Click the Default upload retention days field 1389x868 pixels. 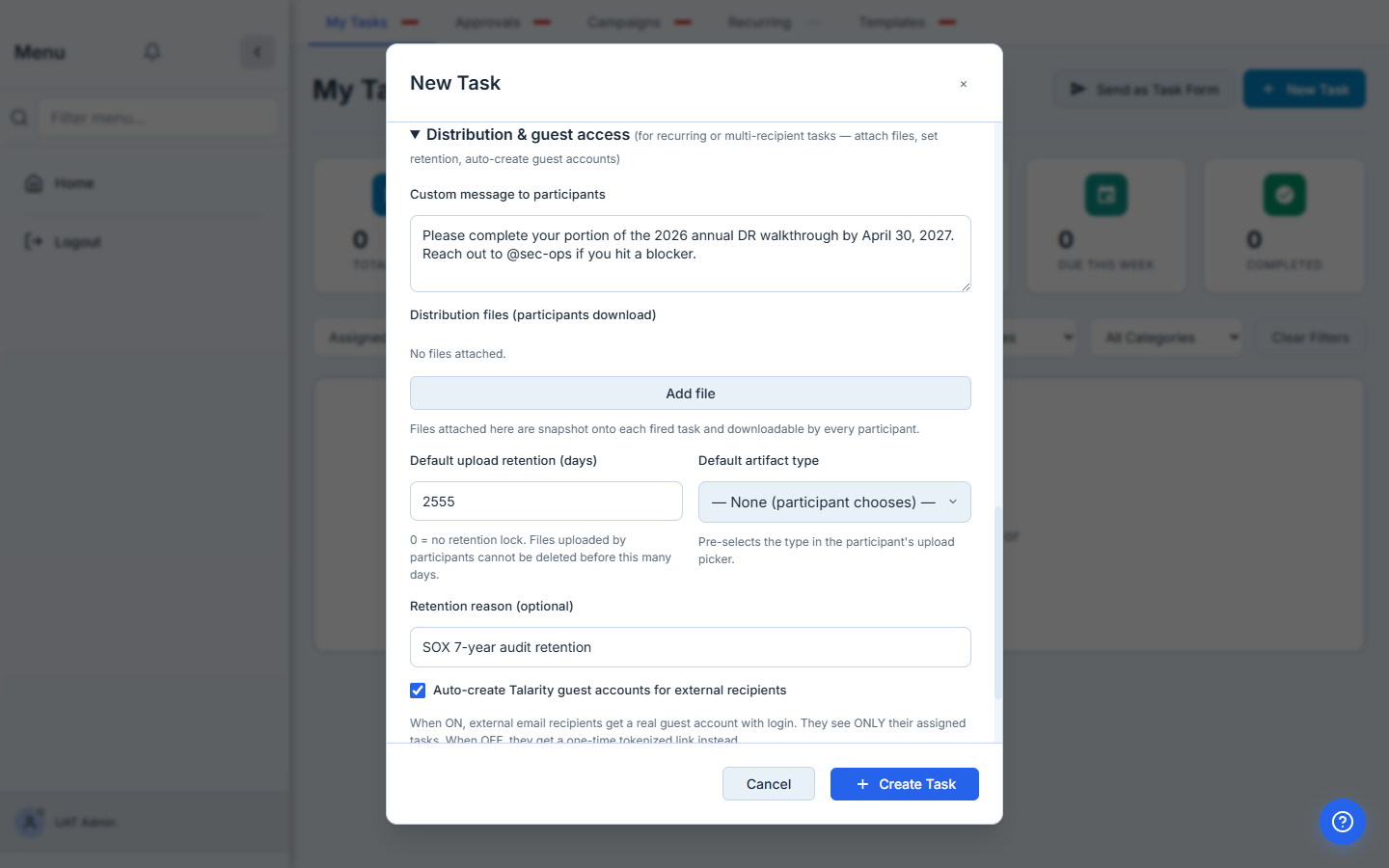pos(546,502)
